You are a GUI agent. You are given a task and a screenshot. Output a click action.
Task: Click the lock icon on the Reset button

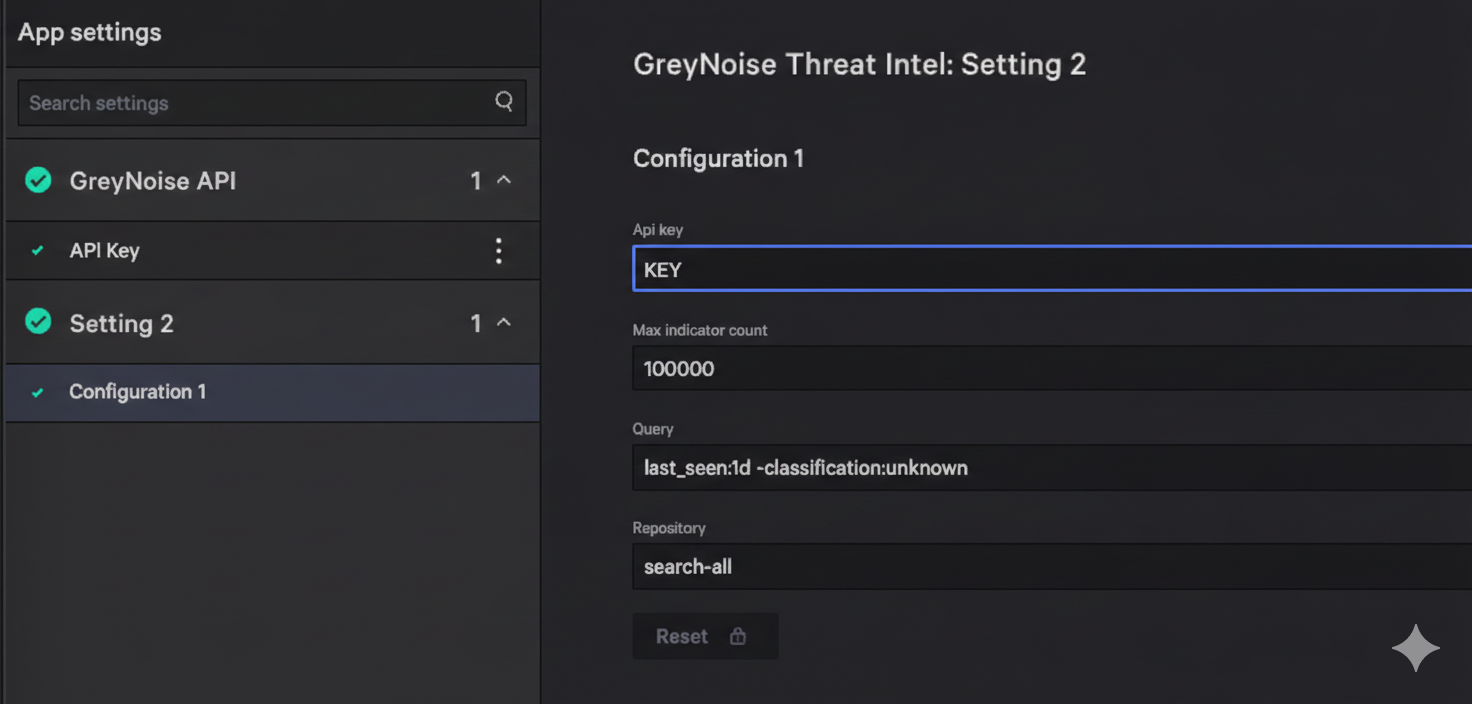(x=738, y=637)
